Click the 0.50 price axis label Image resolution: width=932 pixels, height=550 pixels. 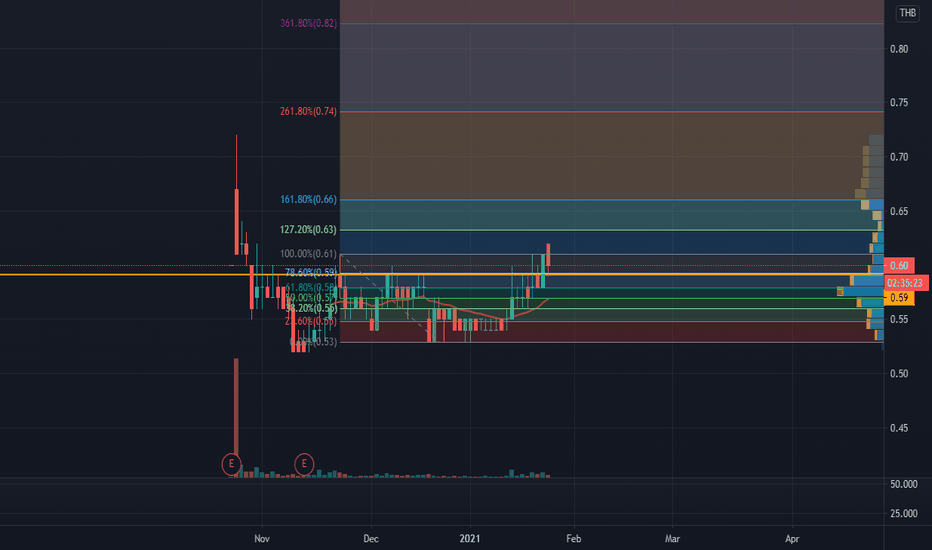point(899,373)
